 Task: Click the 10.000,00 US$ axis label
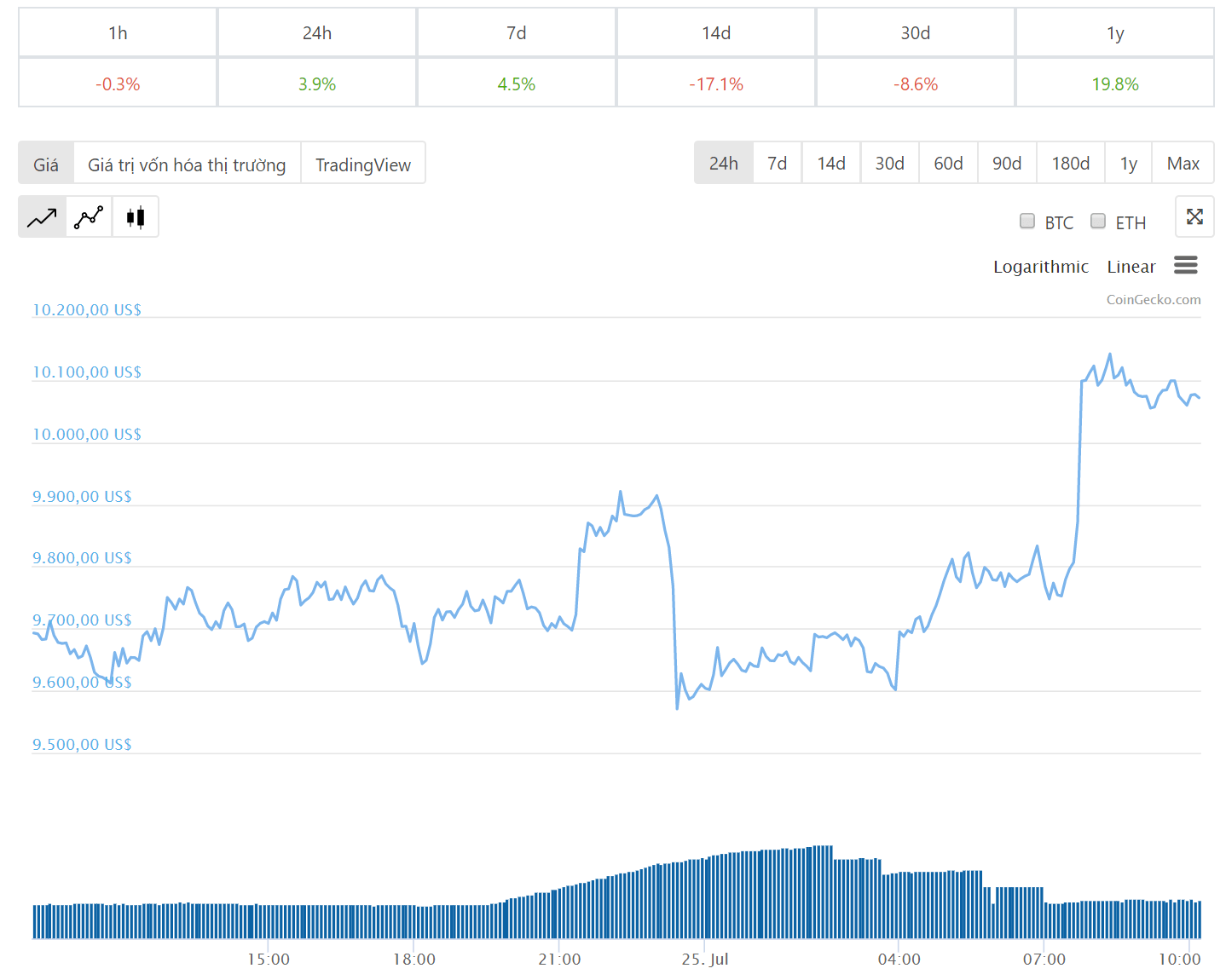click(87, 434)
